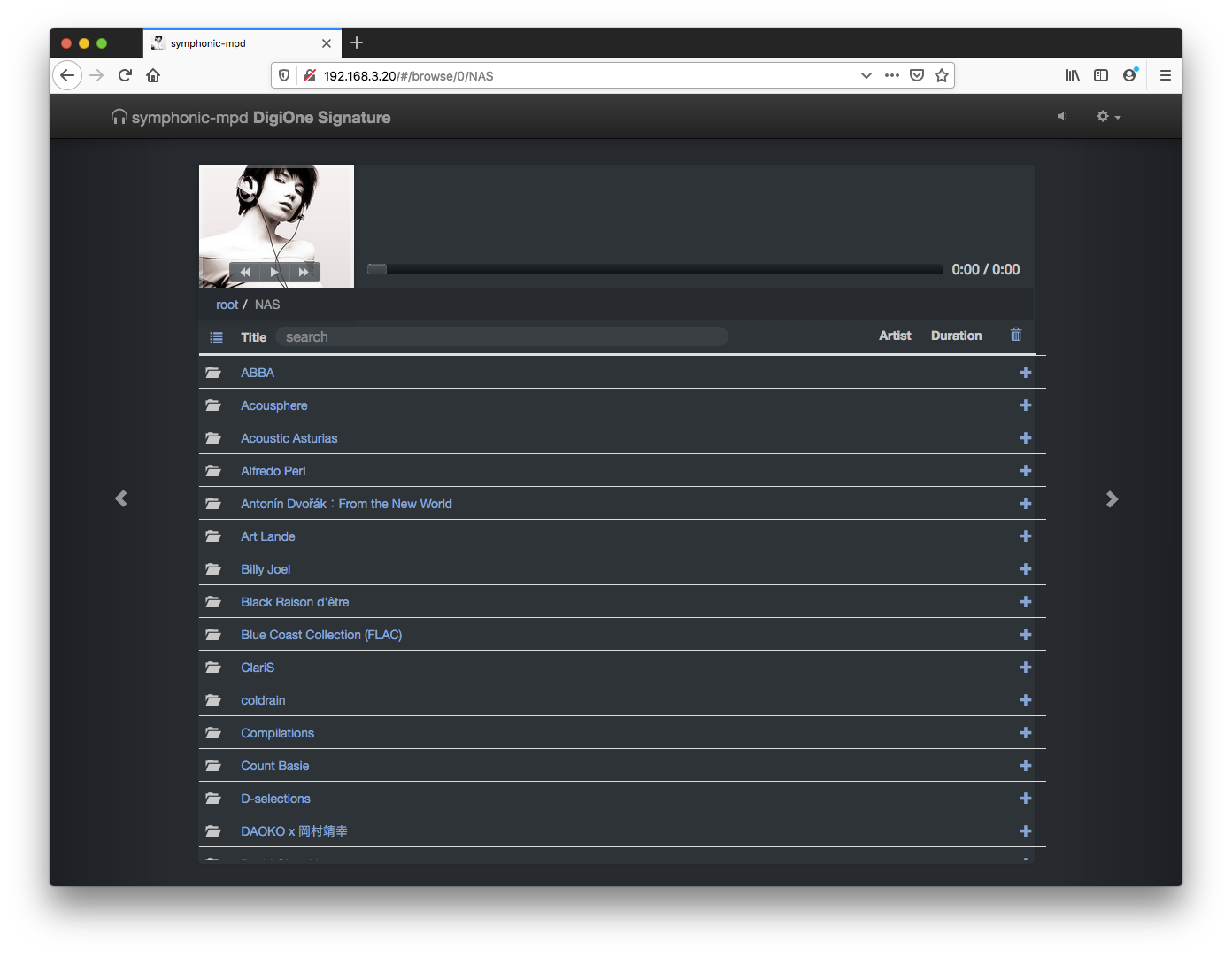1232x957 pixels.
Task: Click the trash icon to clear the playlist
Action: [1016, 335]
